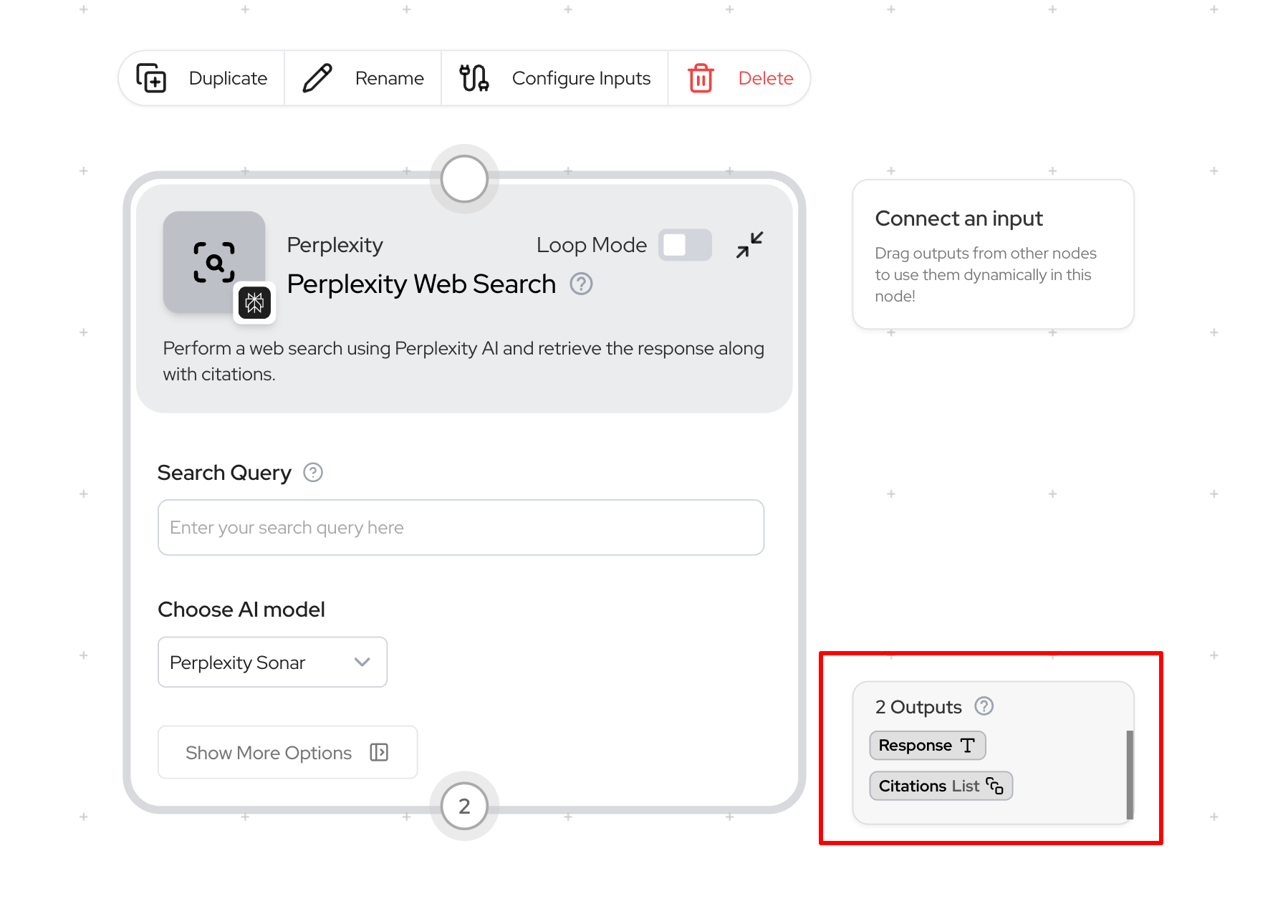Viewport: 1288px width, 924px height.
Task: Click the panel icon in Show More Options
Action: [379, 752]
